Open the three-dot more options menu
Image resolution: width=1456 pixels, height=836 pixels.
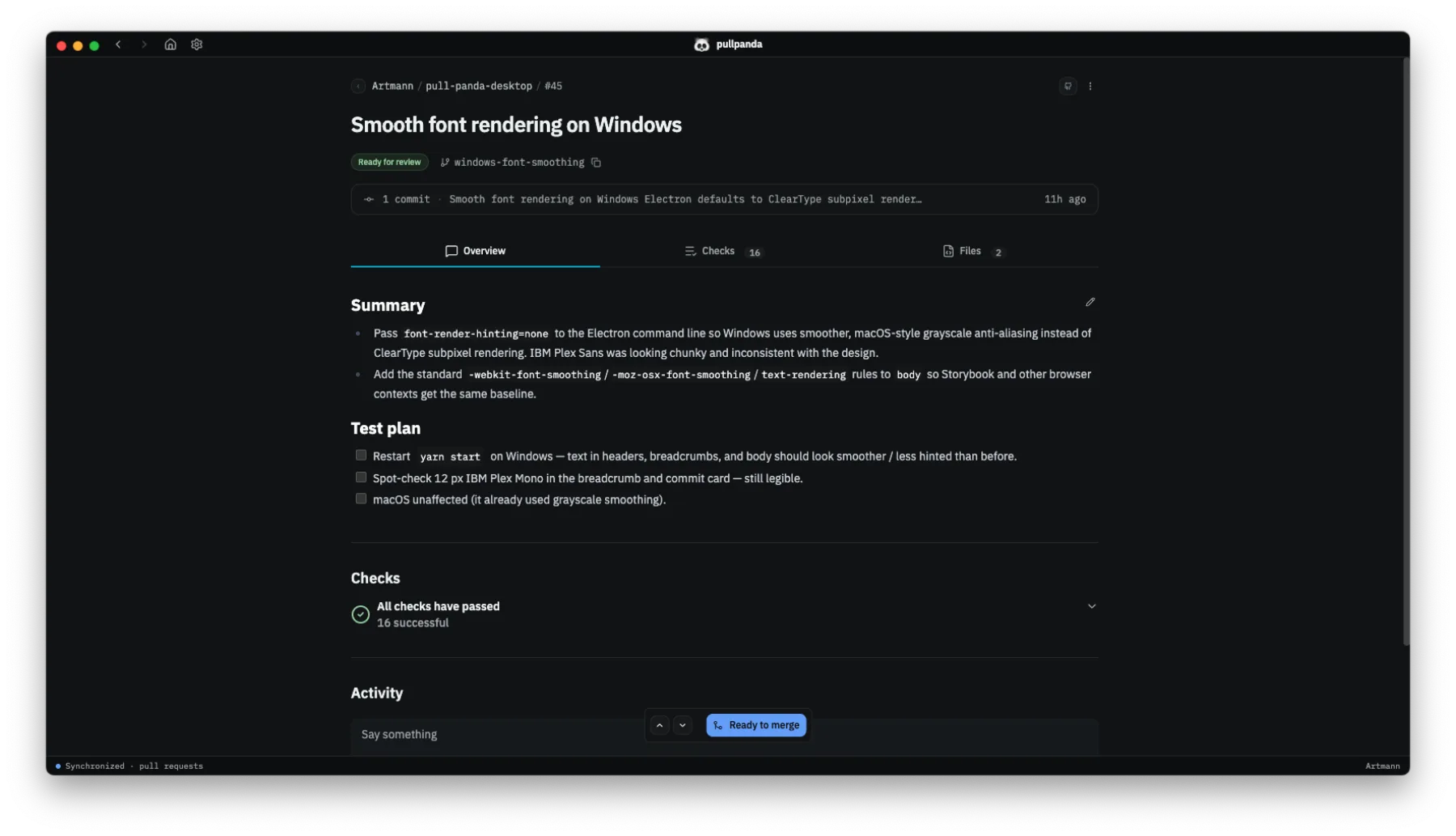(1090, 86)
